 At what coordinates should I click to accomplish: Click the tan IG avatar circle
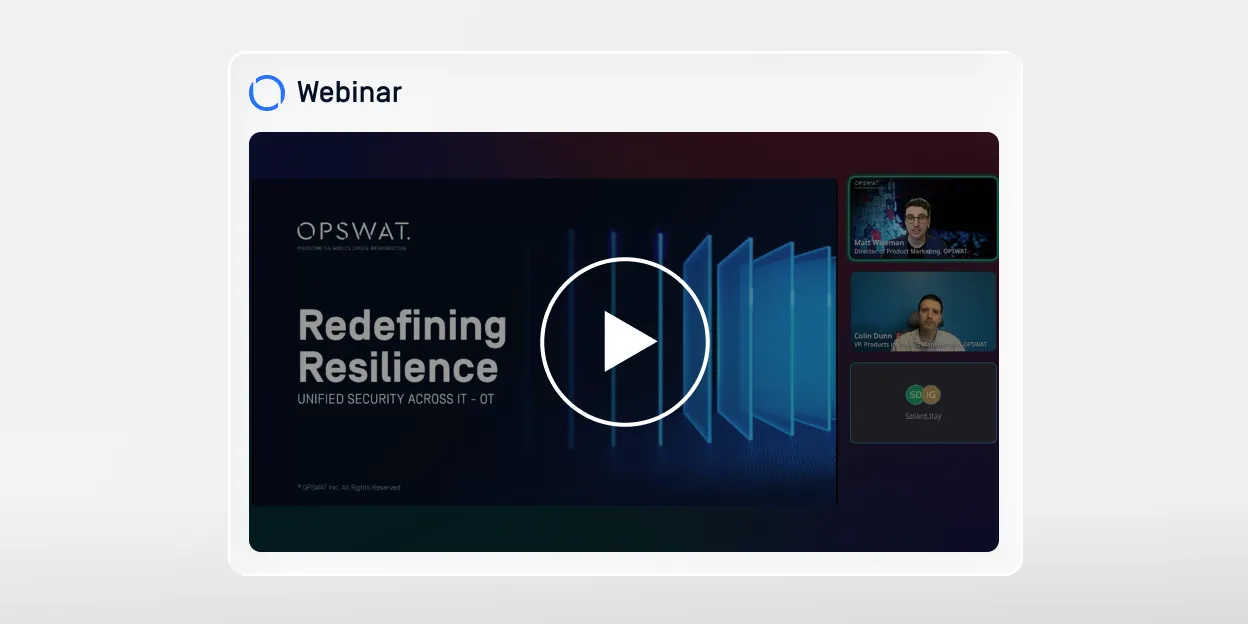(x=931, y=394)
